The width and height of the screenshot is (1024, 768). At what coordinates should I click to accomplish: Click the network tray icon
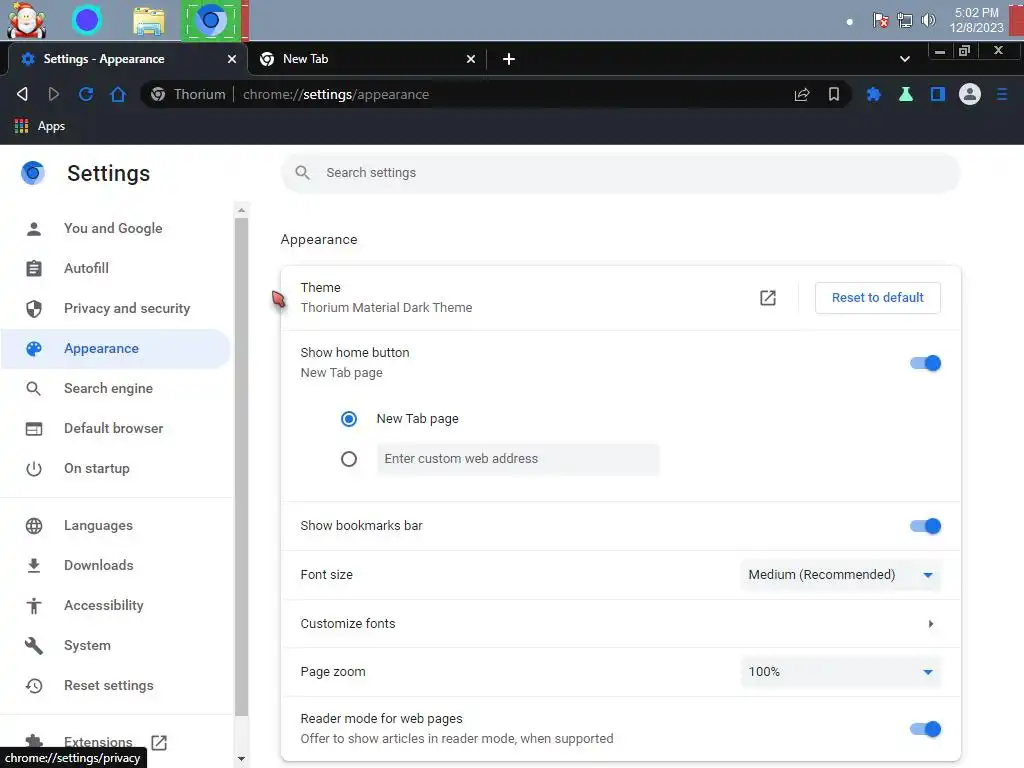click(904, 20)
